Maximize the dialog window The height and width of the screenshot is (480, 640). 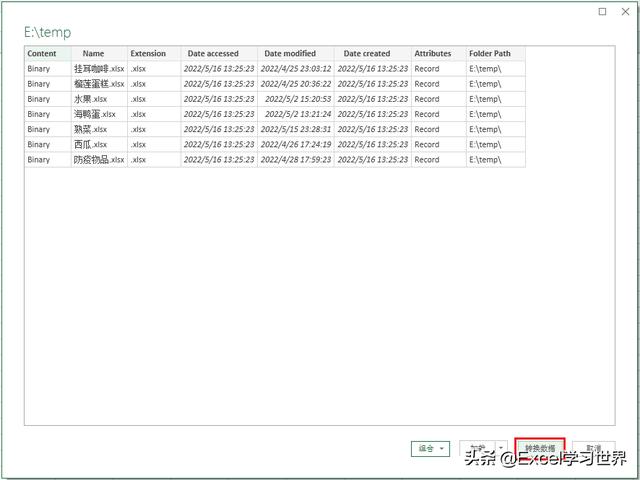click(x=601, y=12)
